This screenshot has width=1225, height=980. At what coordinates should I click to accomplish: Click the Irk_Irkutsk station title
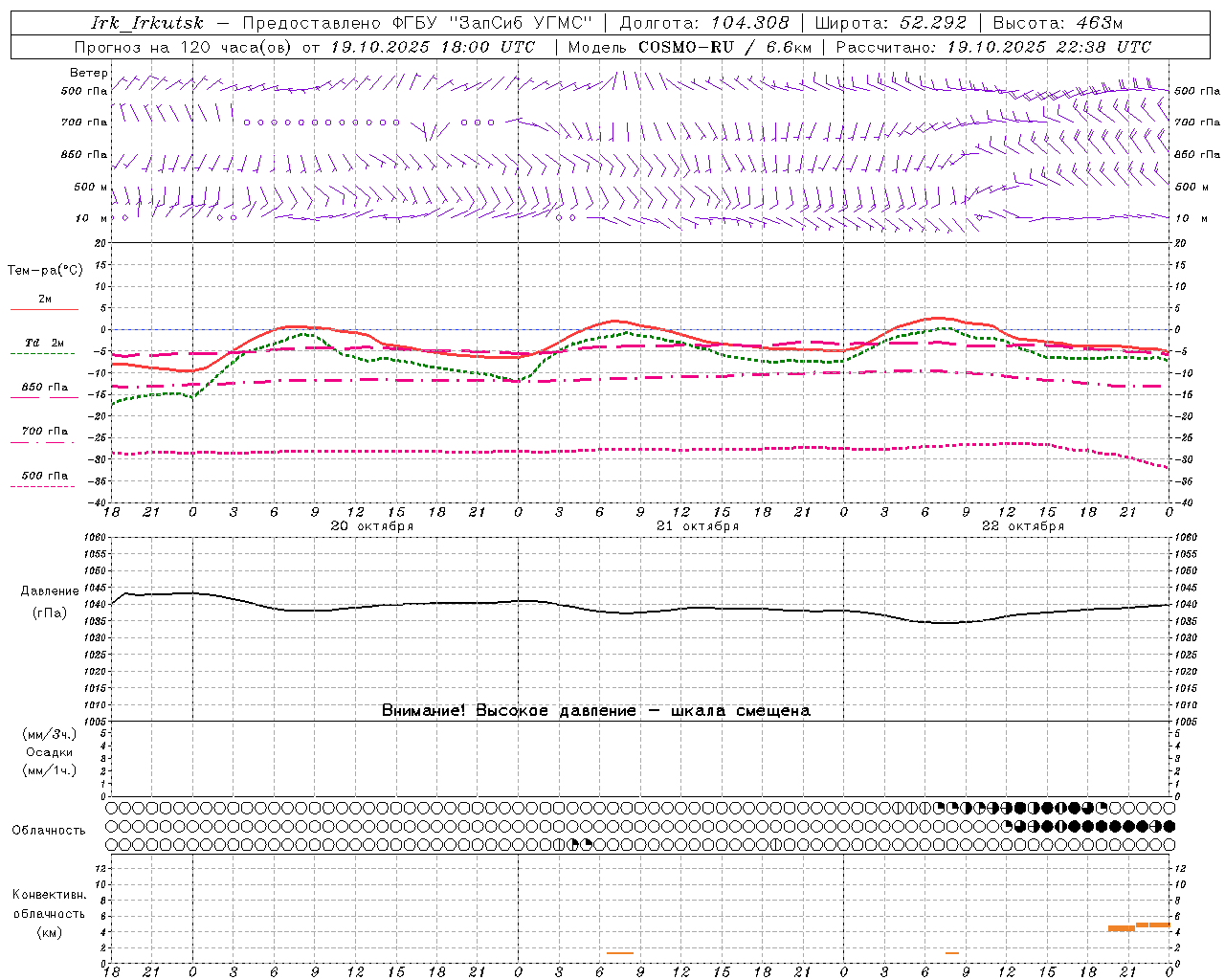[147, 23]
